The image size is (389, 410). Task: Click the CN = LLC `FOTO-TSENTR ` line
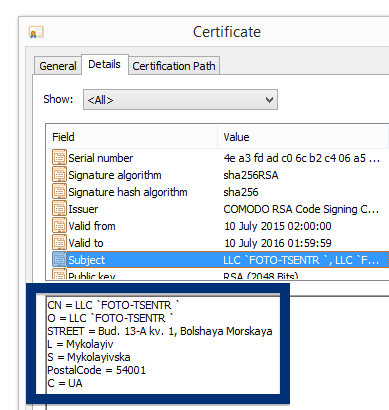coord(114,305)
